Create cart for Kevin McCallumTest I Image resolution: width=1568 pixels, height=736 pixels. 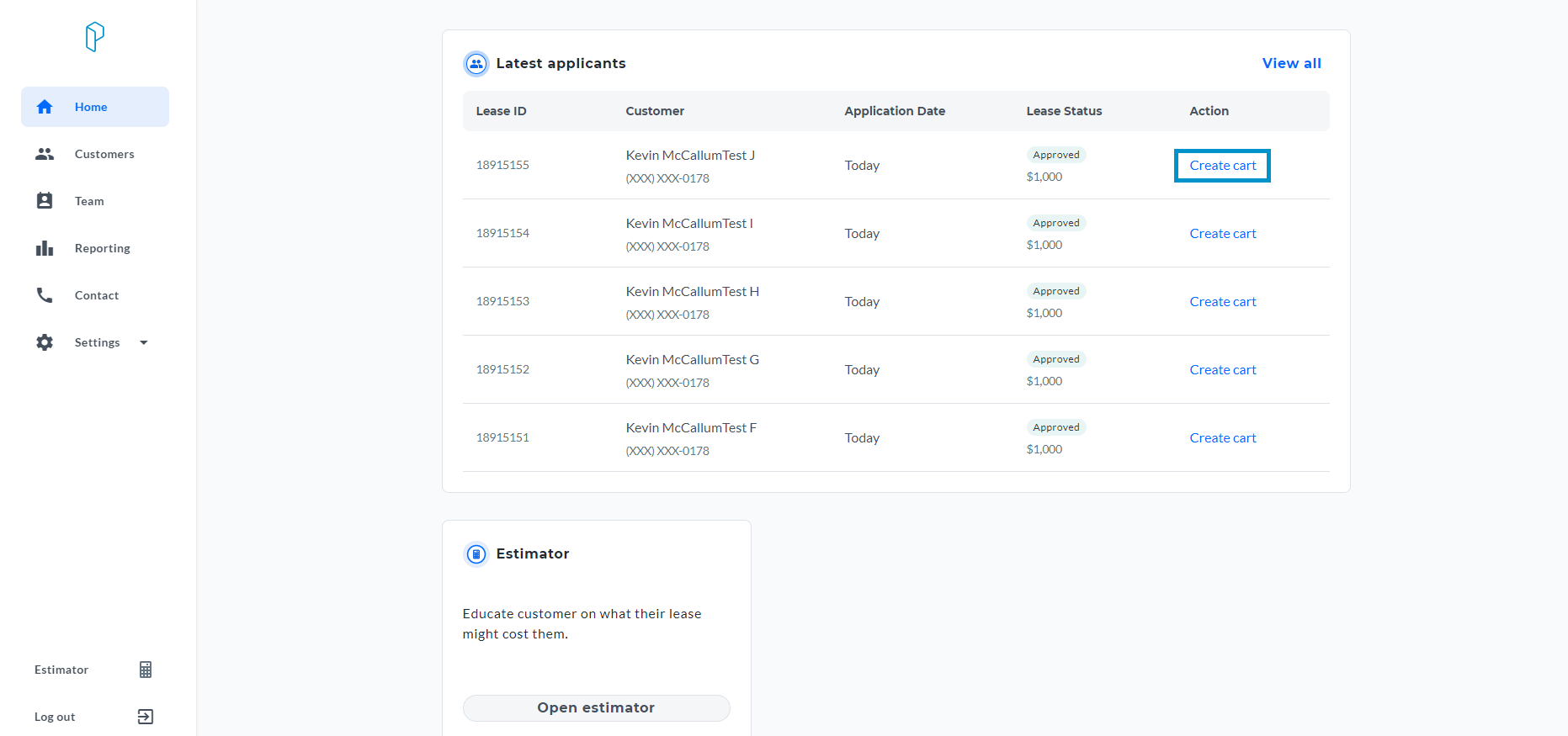pos(1223,234)
